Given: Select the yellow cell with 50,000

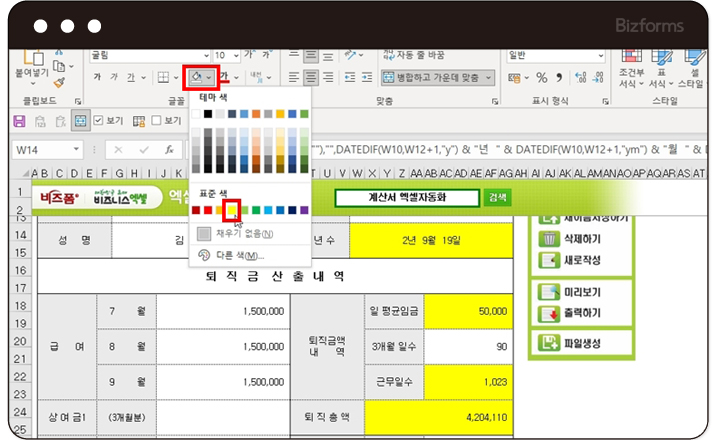Looking at the screenshot, I should tap(468, 311).
